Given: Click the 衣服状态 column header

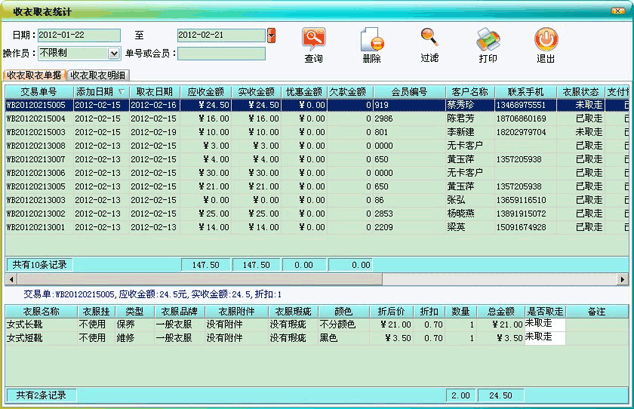Looking at the screenshot, I should tap(580, 91).
